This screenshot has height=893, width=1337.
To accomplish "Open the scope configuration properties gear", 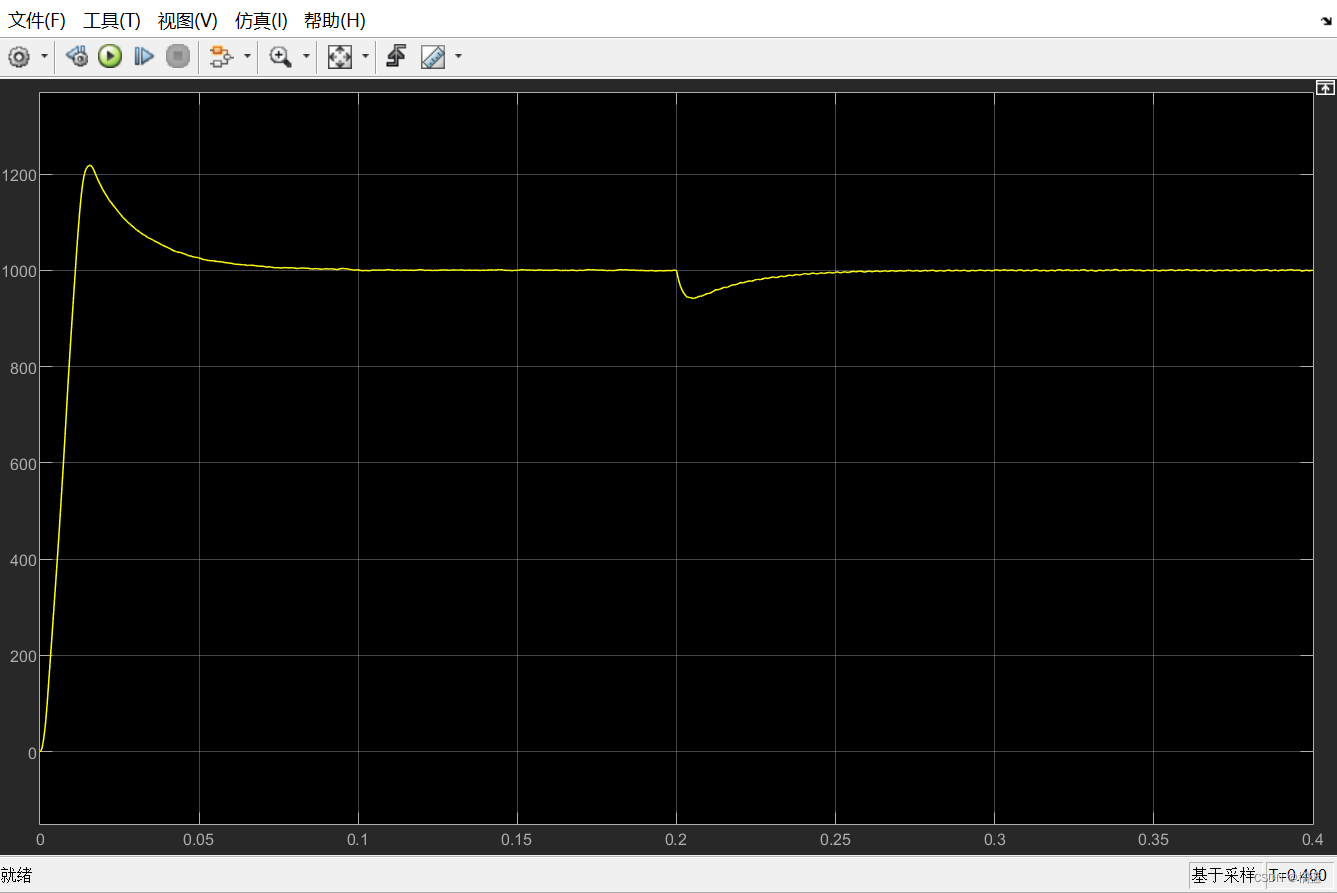I will pyautogui.click(x=18, y=57).
